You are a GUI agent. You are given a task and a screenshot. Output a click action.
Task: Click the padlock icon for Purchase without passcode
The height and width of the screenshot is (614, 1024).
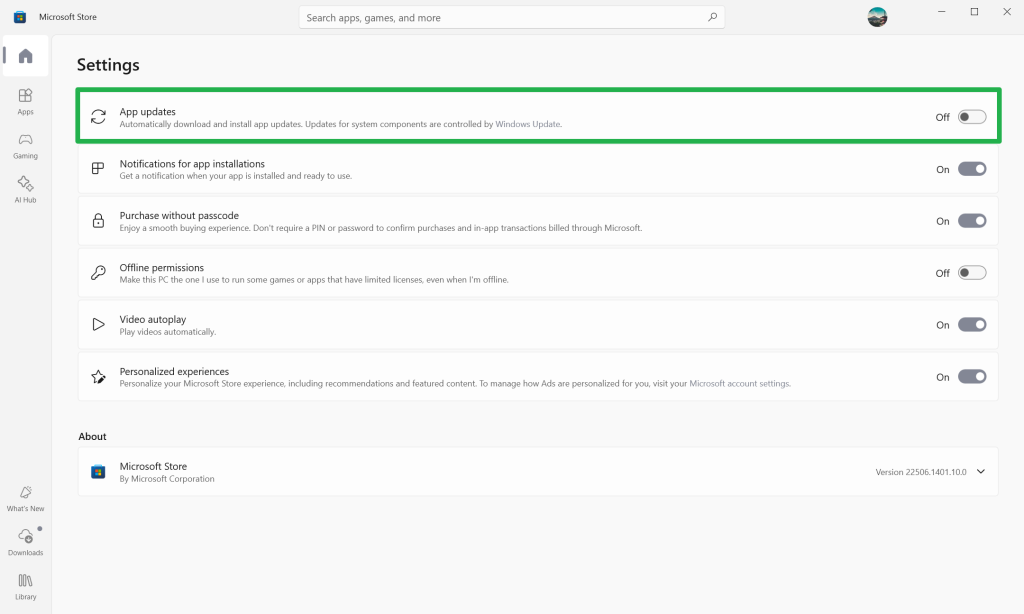(98, 220)
